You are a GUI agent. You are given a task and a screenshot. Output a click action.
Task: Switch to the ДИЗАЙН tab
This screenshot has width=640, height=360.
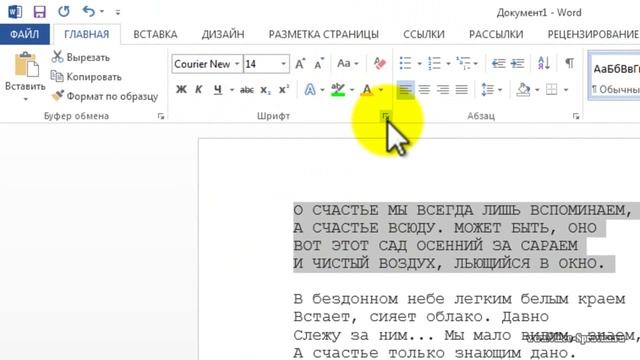(x=223, y=34)
